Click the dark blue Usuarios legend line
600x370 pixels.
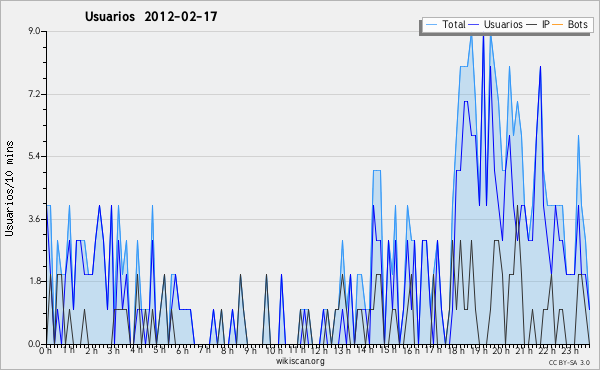pyautogui.click(x=474, y=25)
